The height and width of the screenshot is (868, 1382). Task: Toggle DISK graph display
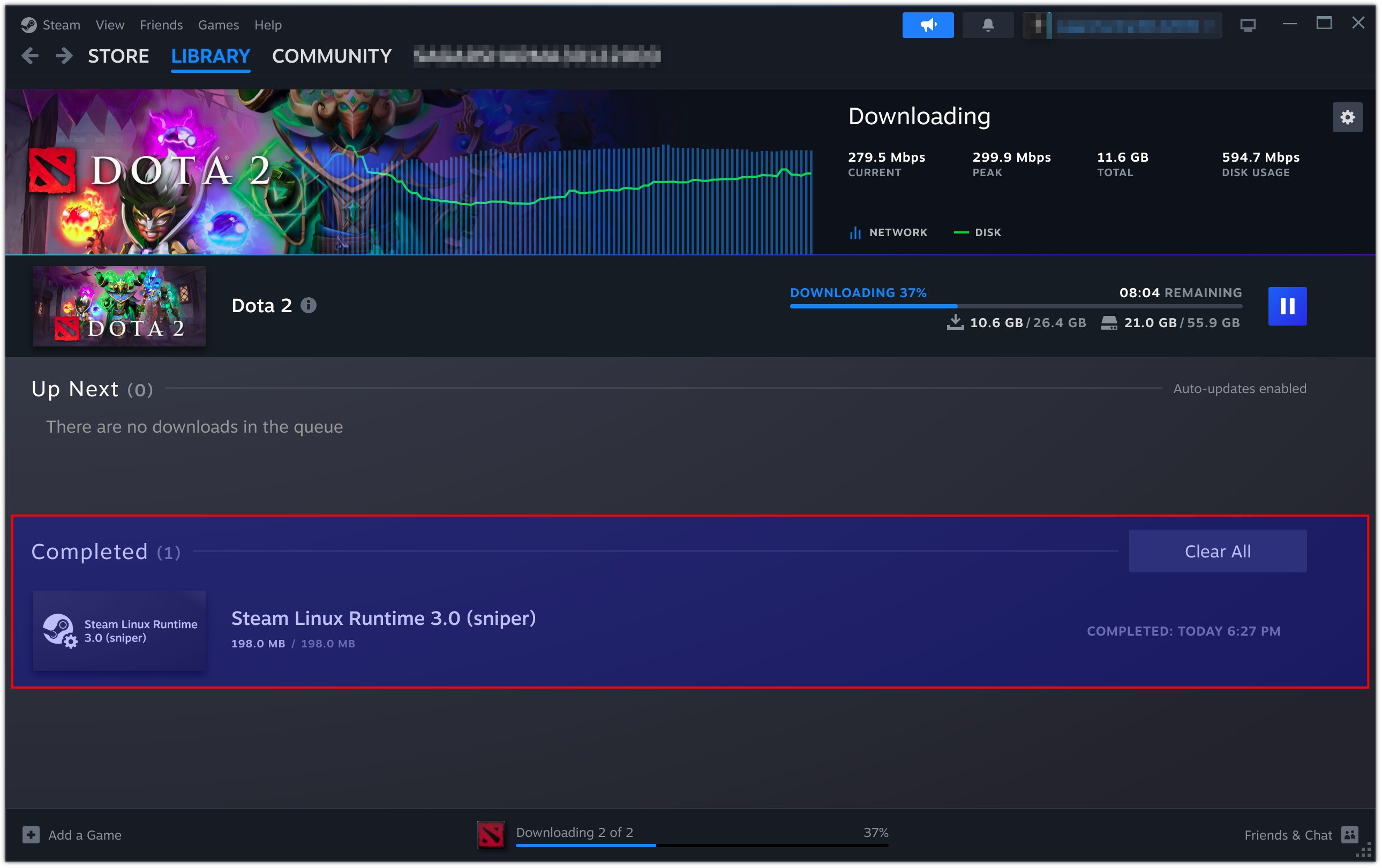click(x=978, y=232)
